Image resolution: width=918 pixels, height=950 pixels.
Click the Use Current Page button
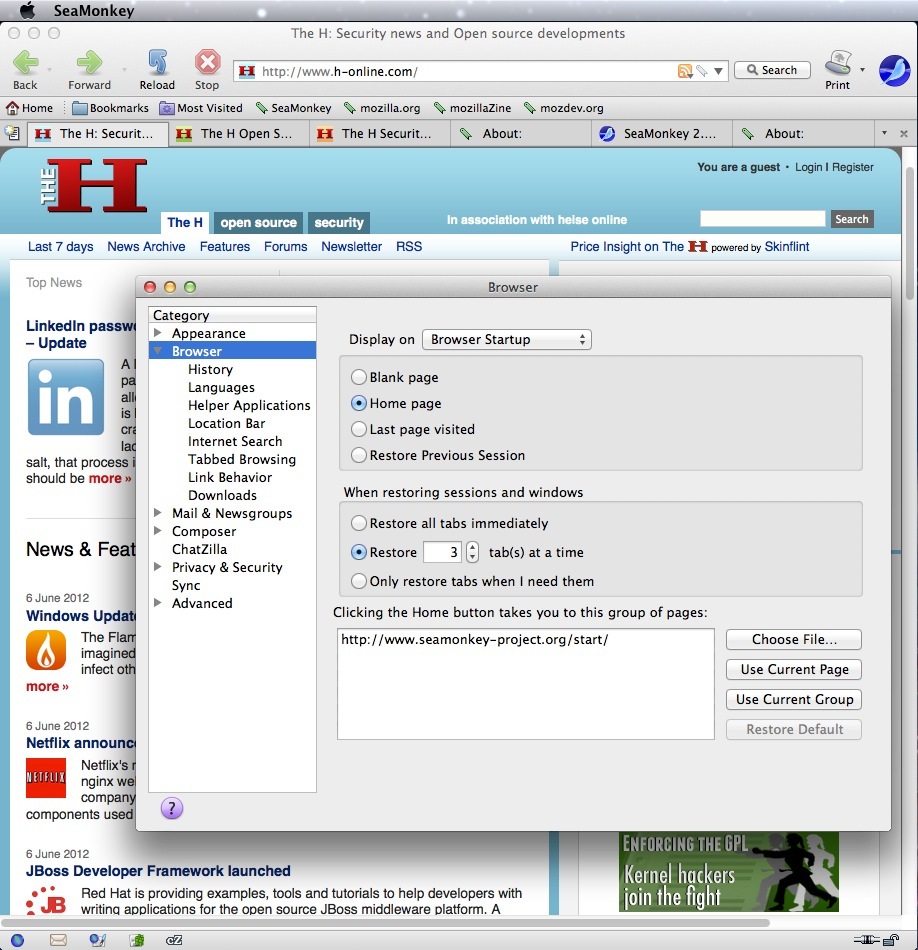pos(794,670)
